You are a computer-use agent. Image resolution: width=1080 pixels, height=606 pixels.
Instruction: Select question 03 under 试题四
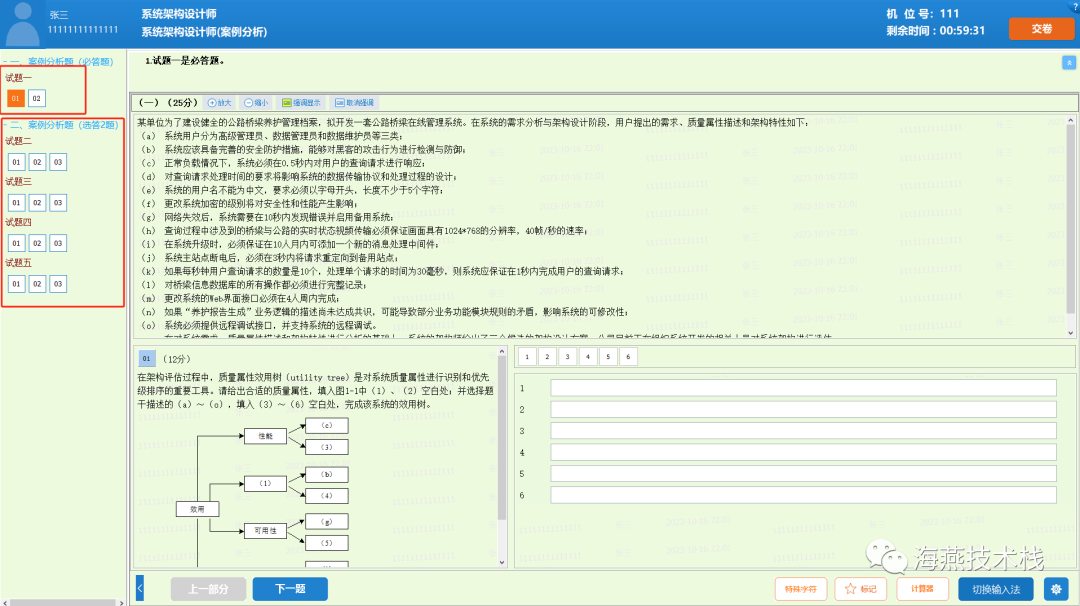point(58,243)
